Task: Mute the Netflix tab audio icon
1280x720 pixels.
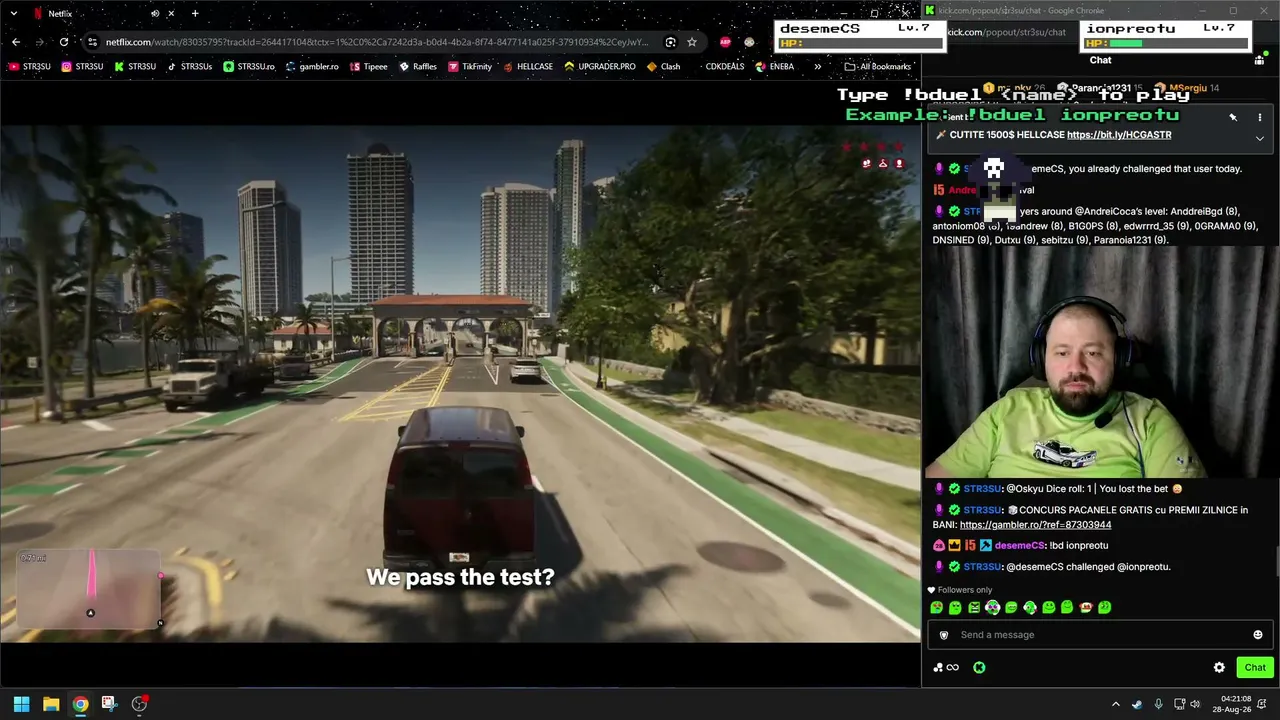Action: [x=155, y=13]
